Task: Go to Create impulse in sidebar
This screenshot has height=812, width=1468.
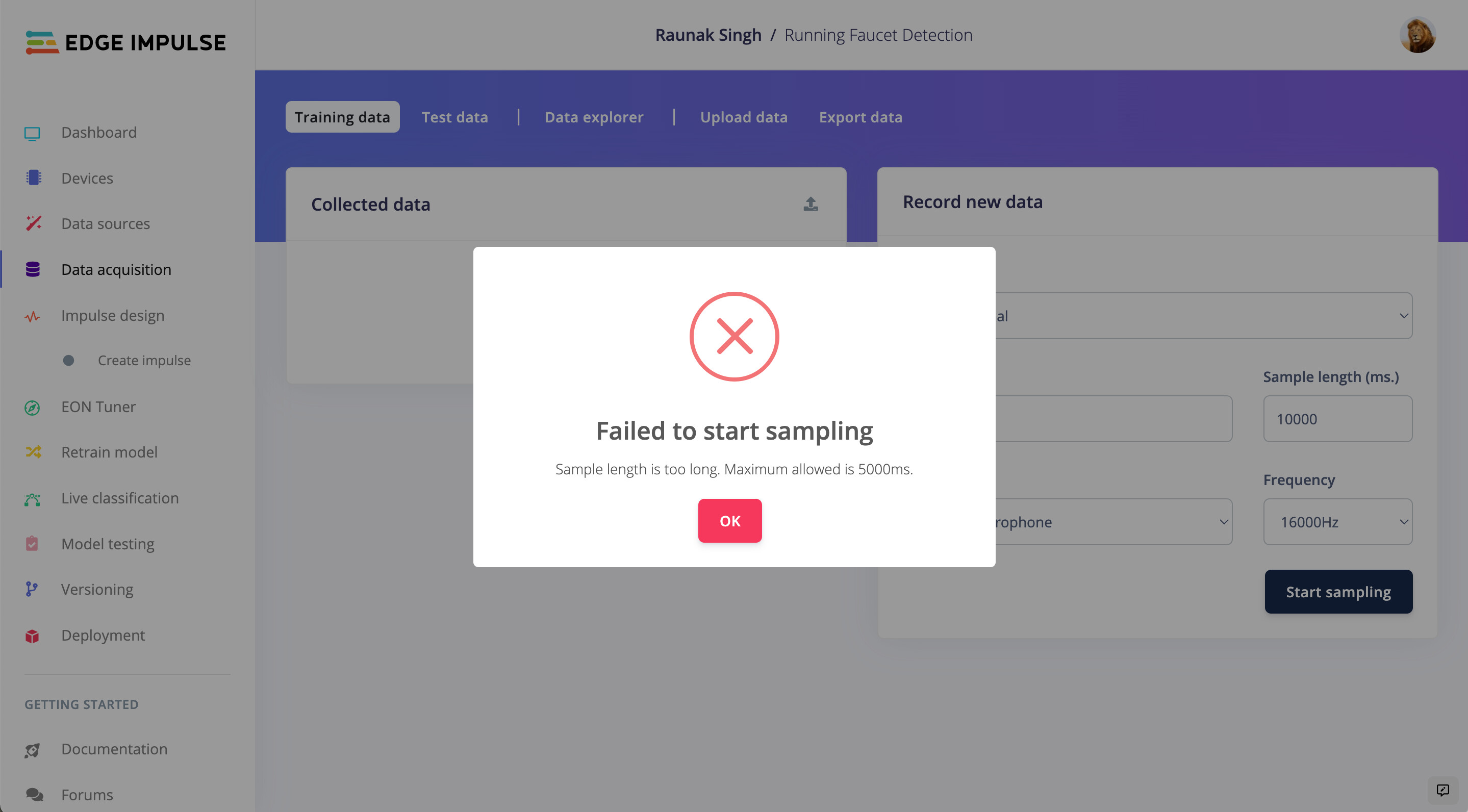Action: (144, 361)
